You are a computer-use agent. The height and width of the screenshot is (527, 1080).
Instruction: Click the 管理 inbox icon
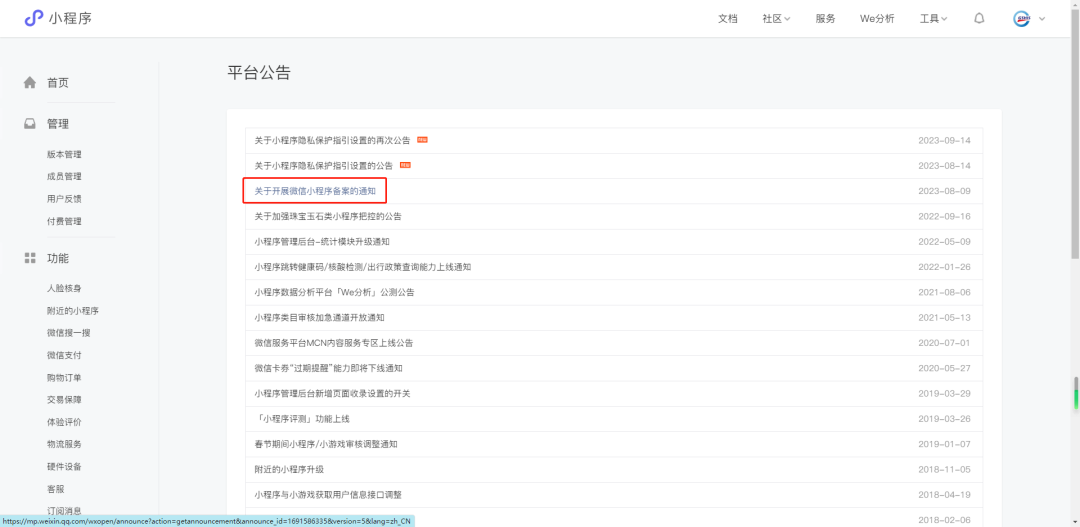point(30,124)
